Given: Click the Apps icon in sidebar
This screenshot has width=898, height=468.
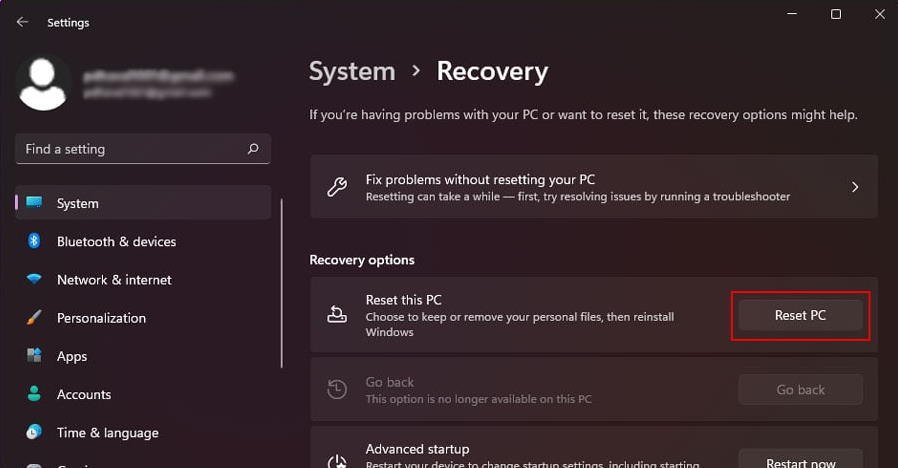Looking at the screenshot, I should tap(34, 355).
